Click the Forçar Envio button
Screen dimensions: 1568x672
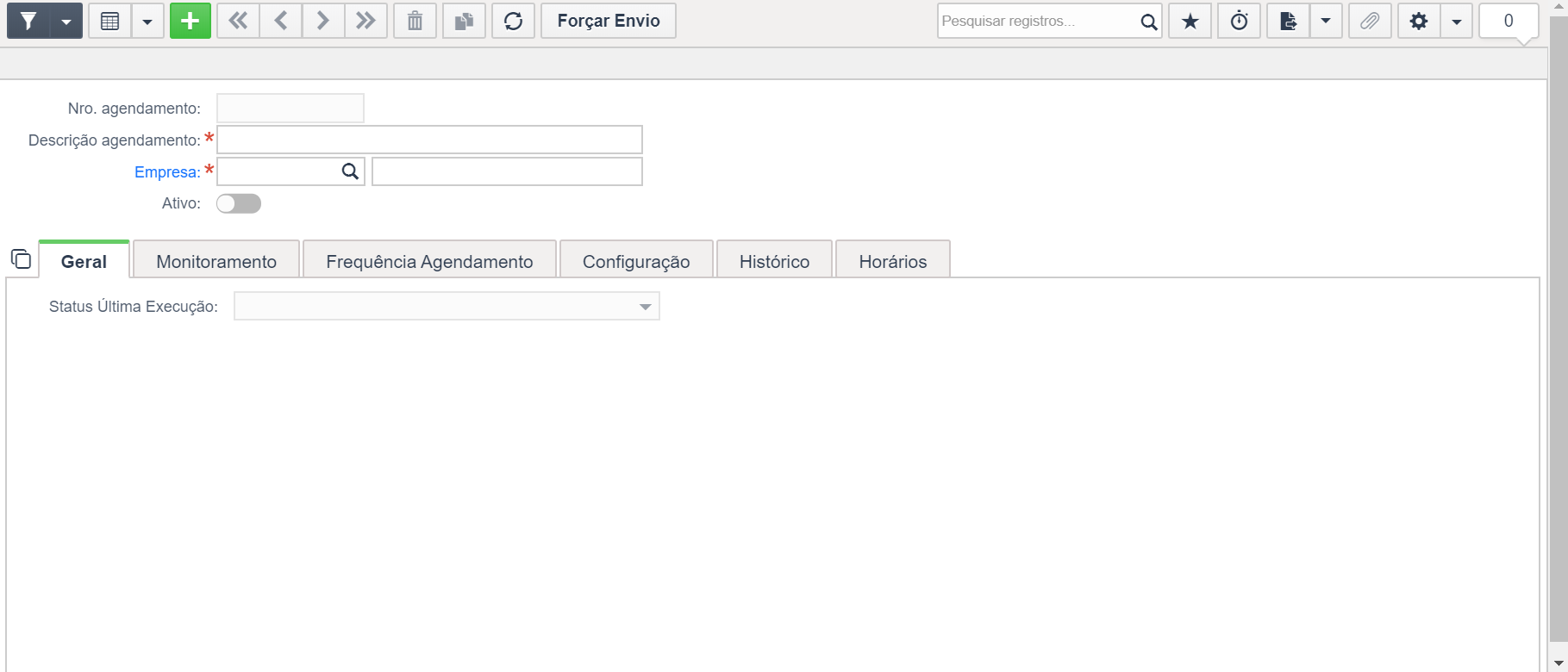[x=609, y=22]
